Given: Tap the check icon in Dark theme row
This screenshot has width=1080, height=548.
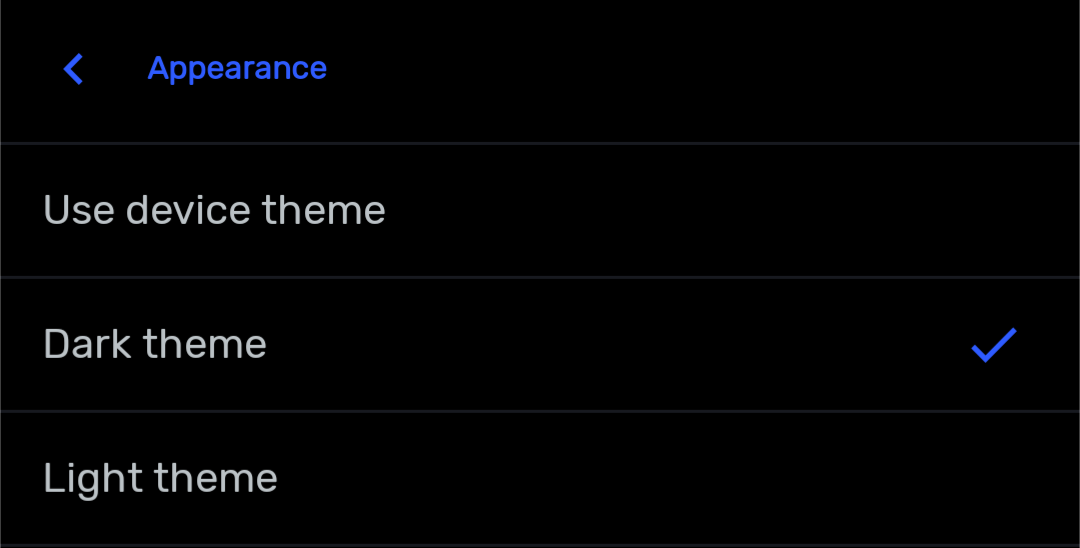Looking at the screenshot, I should 994,345.
